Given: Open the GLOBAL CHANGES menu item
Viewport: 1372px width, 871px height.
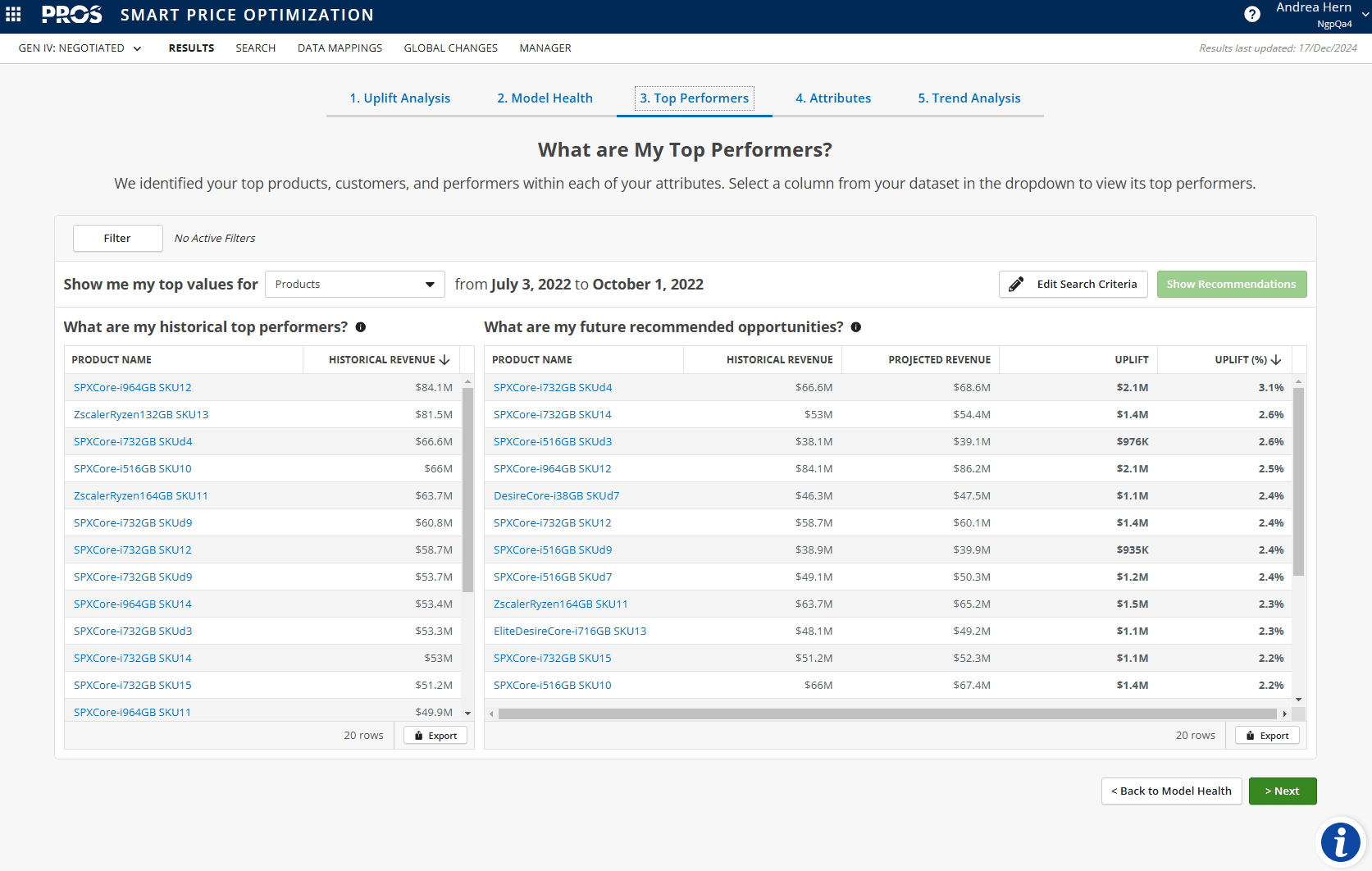Looking at the screenshot, I should coord(450,48).
